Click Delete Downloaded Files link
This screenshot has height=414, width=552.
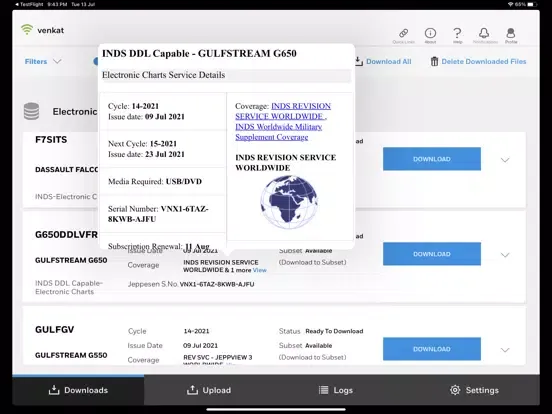tap(484, 61)
